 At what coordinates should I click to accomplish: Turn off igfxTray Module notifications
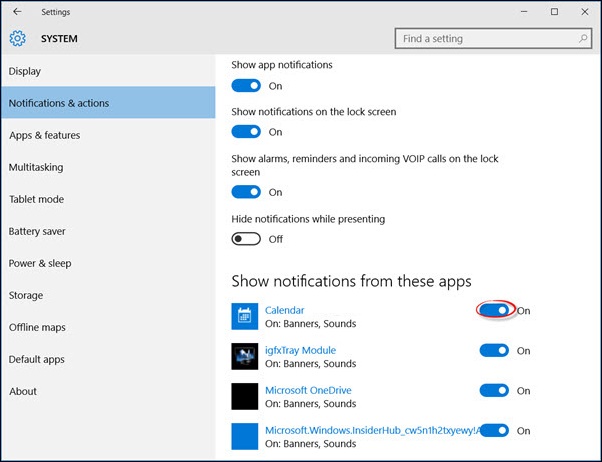[494, 350]
